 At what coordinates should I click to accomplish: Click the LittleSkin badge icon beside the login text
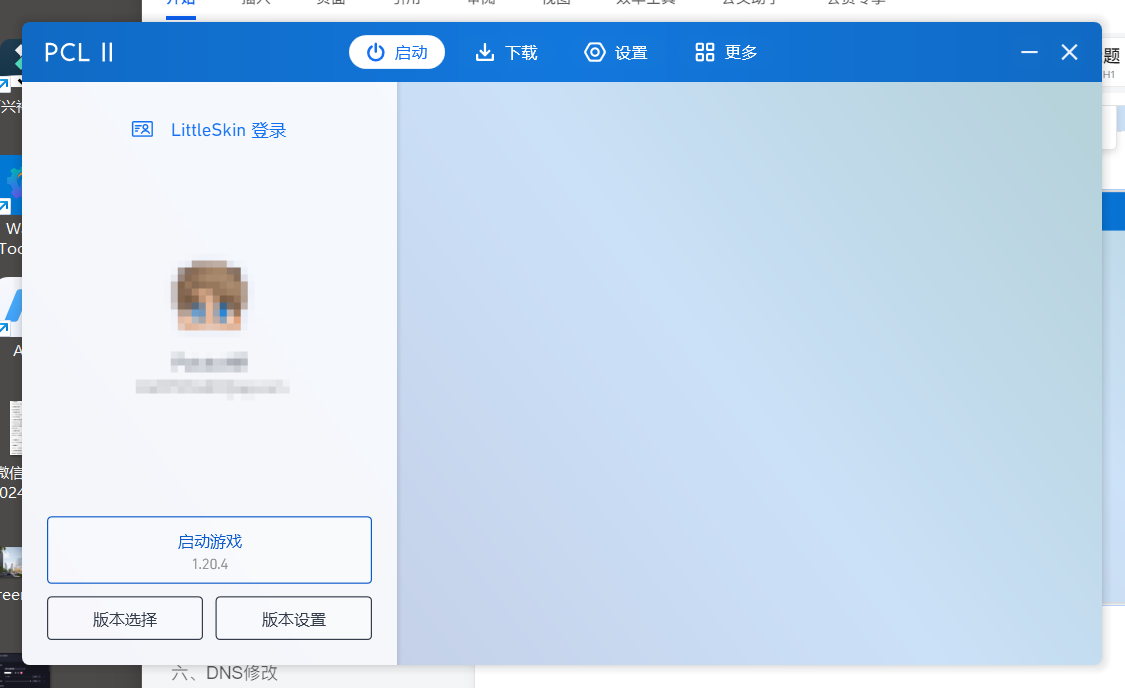tap(142, 129)
